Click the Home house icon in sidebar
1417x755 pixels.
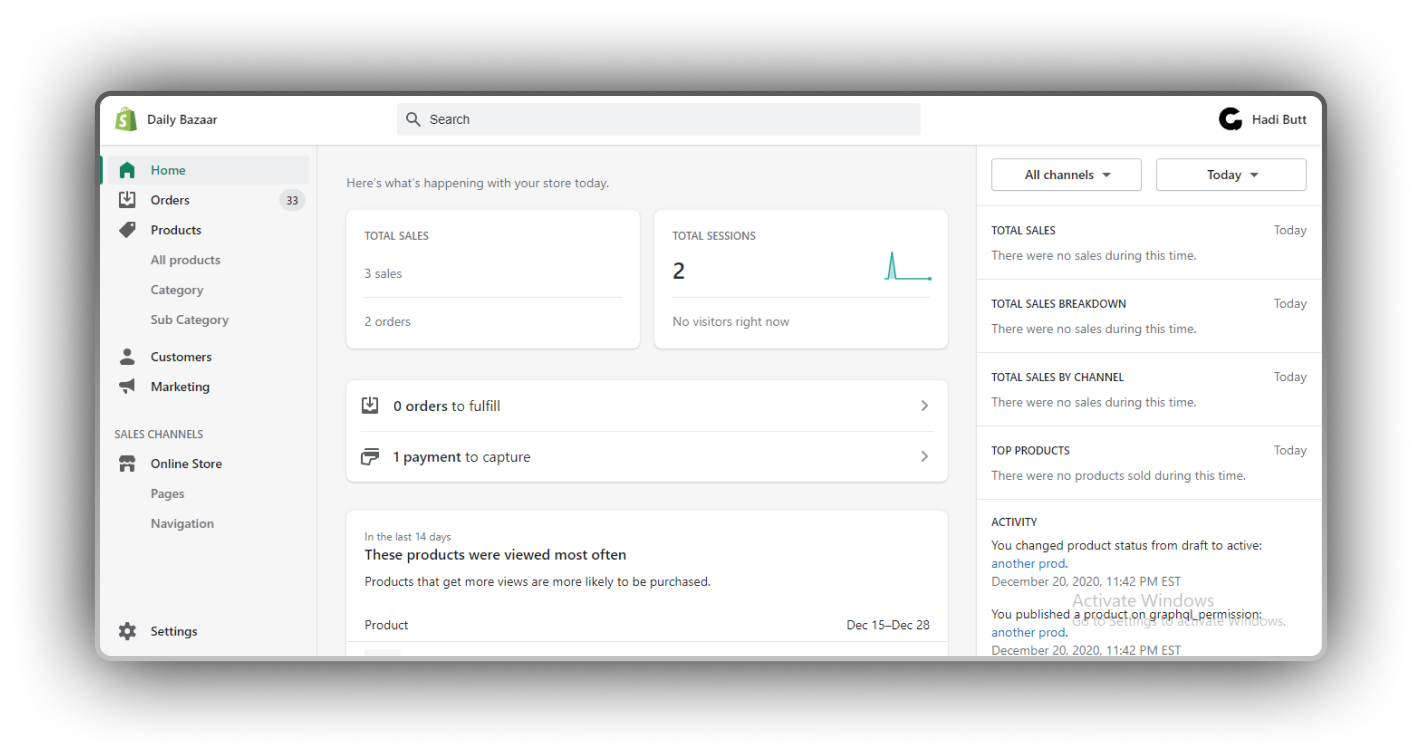[x=127, y=170]
